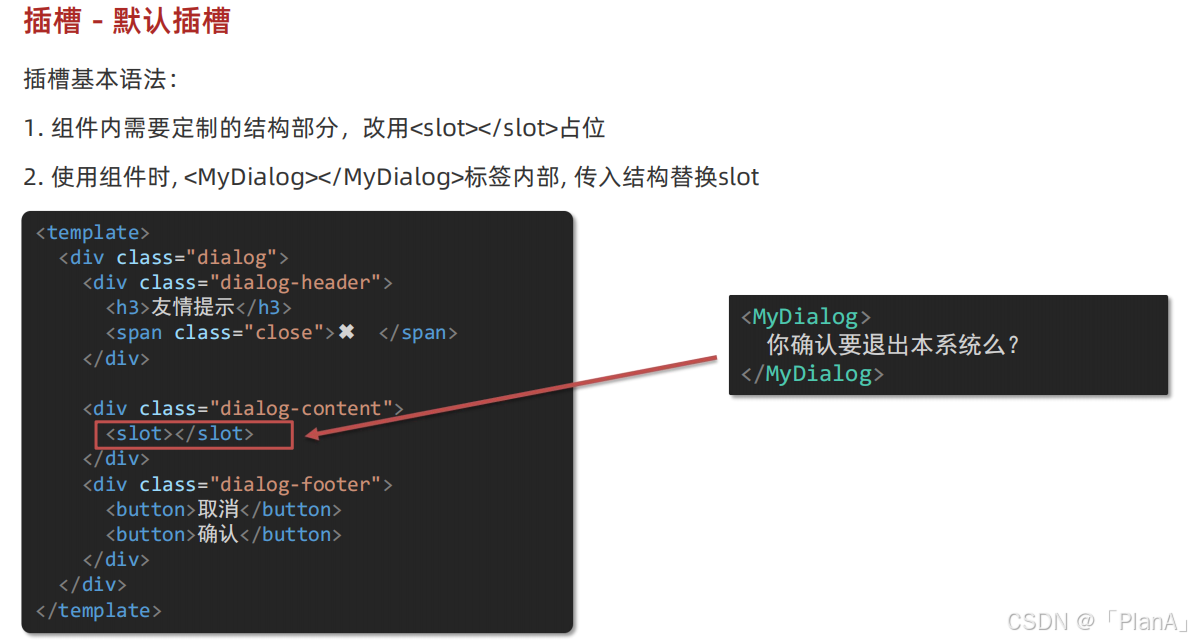Click the <slot></slot> code text
This screenshot has width=1204, height=641.
[x=180, y=434]
